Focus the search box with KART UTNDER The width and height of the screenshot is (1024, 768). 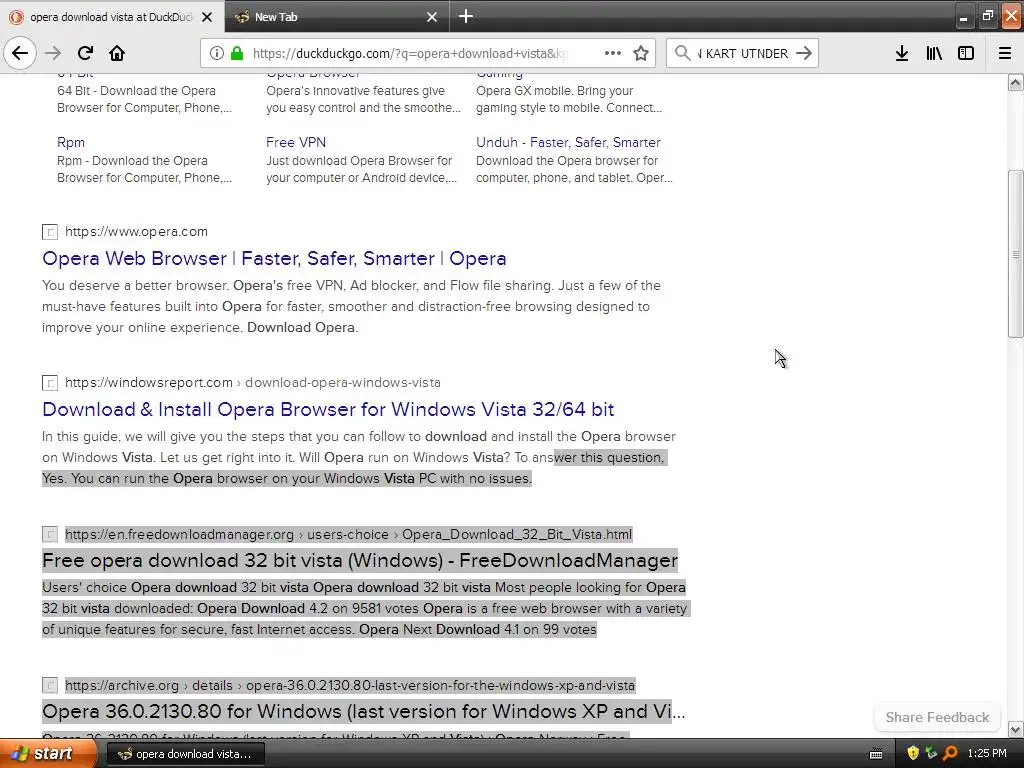[x=744, y=53]
